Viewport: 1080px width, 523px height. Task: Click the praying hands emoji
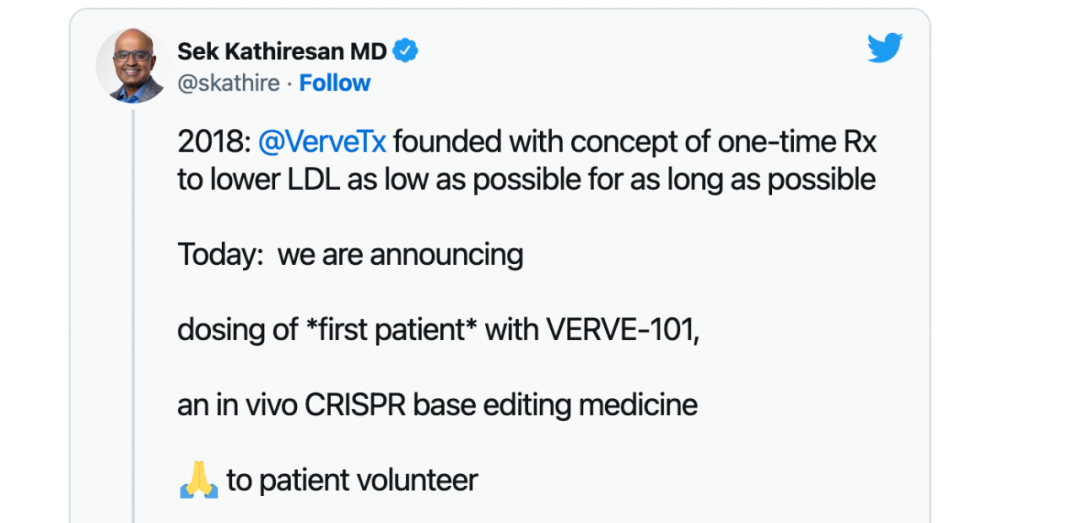pyautogui.click(x=198, y=480)
